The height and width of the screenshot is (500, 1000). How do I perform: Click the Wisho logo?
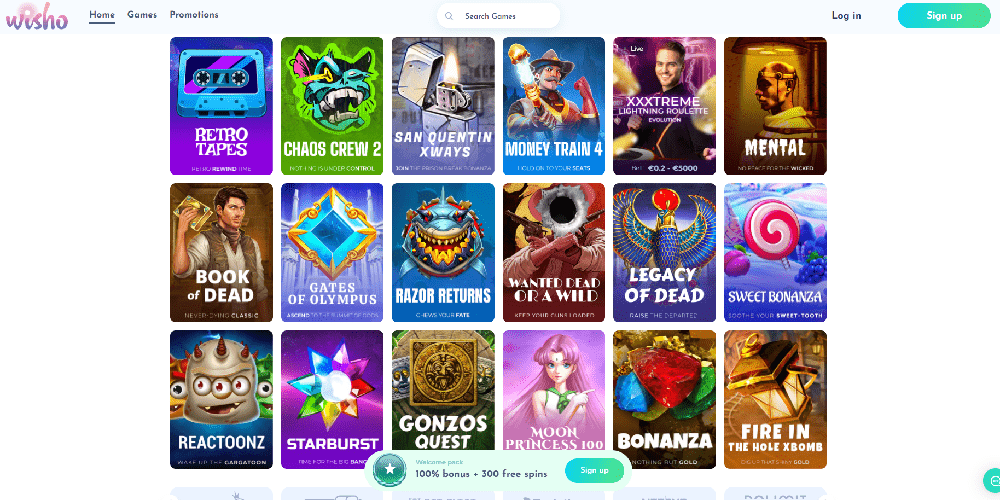click(x=37, y=16)
